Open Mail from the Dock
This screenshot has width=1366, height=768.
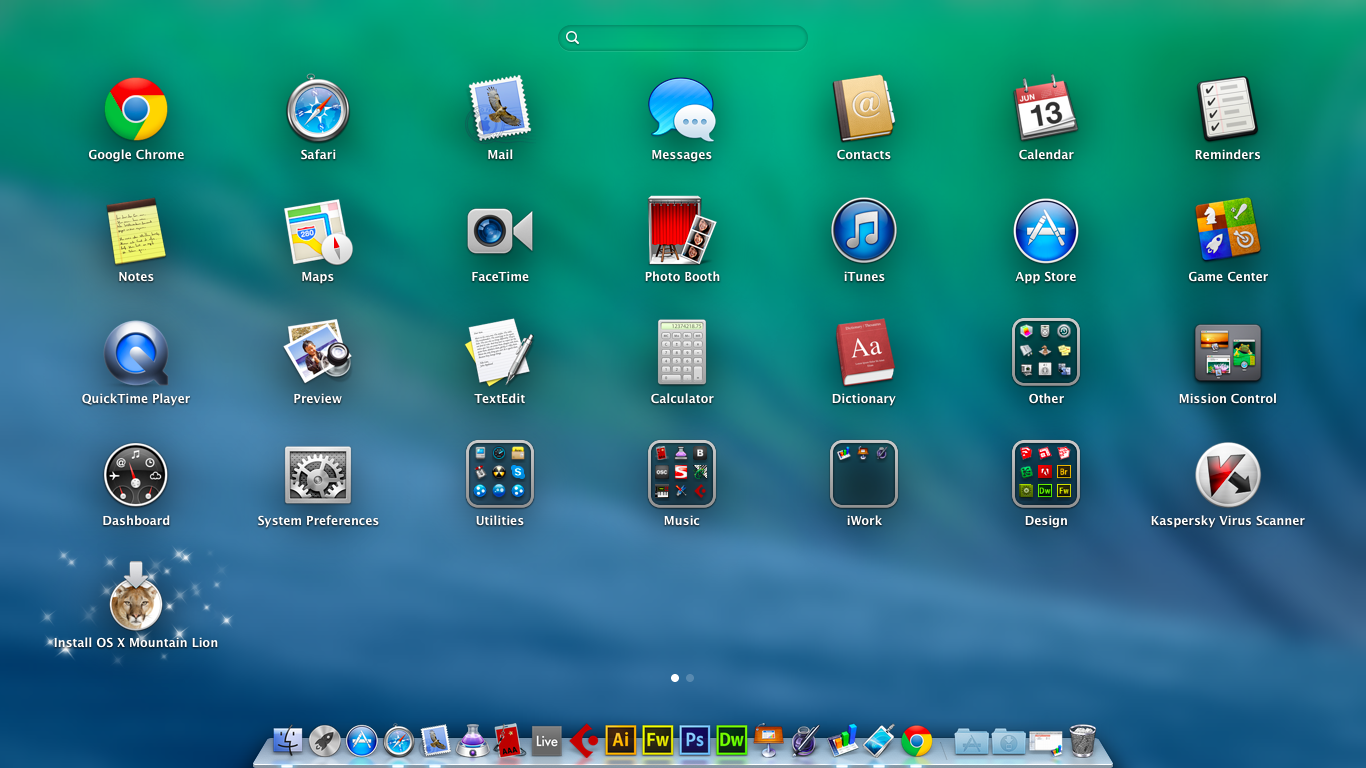[436, 740]
